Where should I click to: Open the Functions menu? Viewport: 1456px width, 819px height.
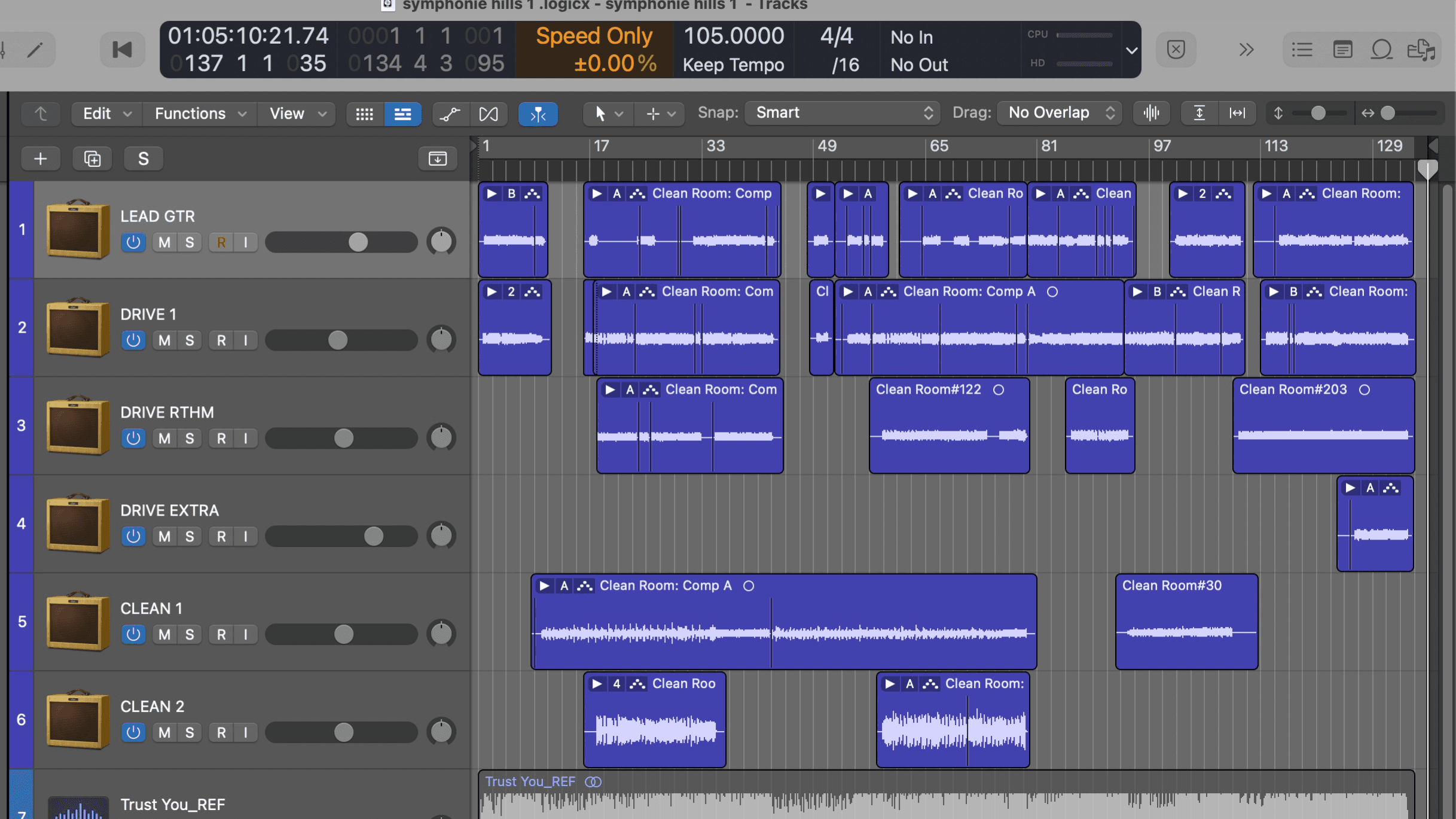pyautogui.click(x=200, y=114)
